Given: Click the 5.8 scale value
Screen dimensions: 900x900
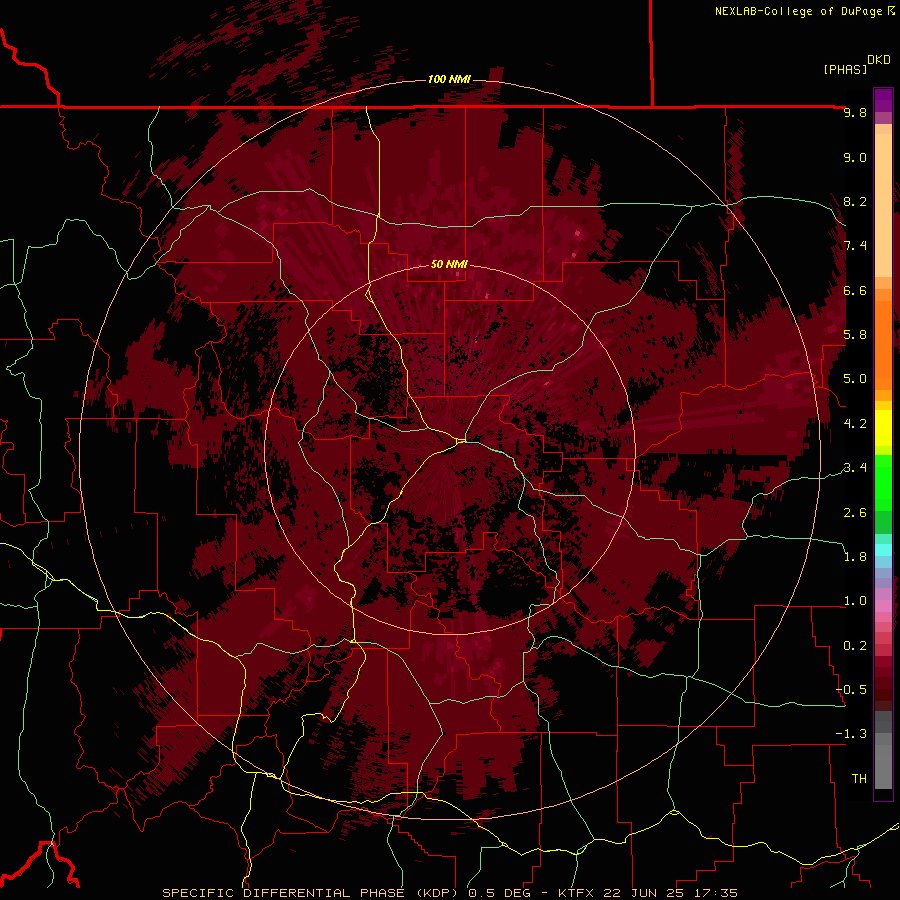Looking at the screenshot, I should tap(855, 335).
